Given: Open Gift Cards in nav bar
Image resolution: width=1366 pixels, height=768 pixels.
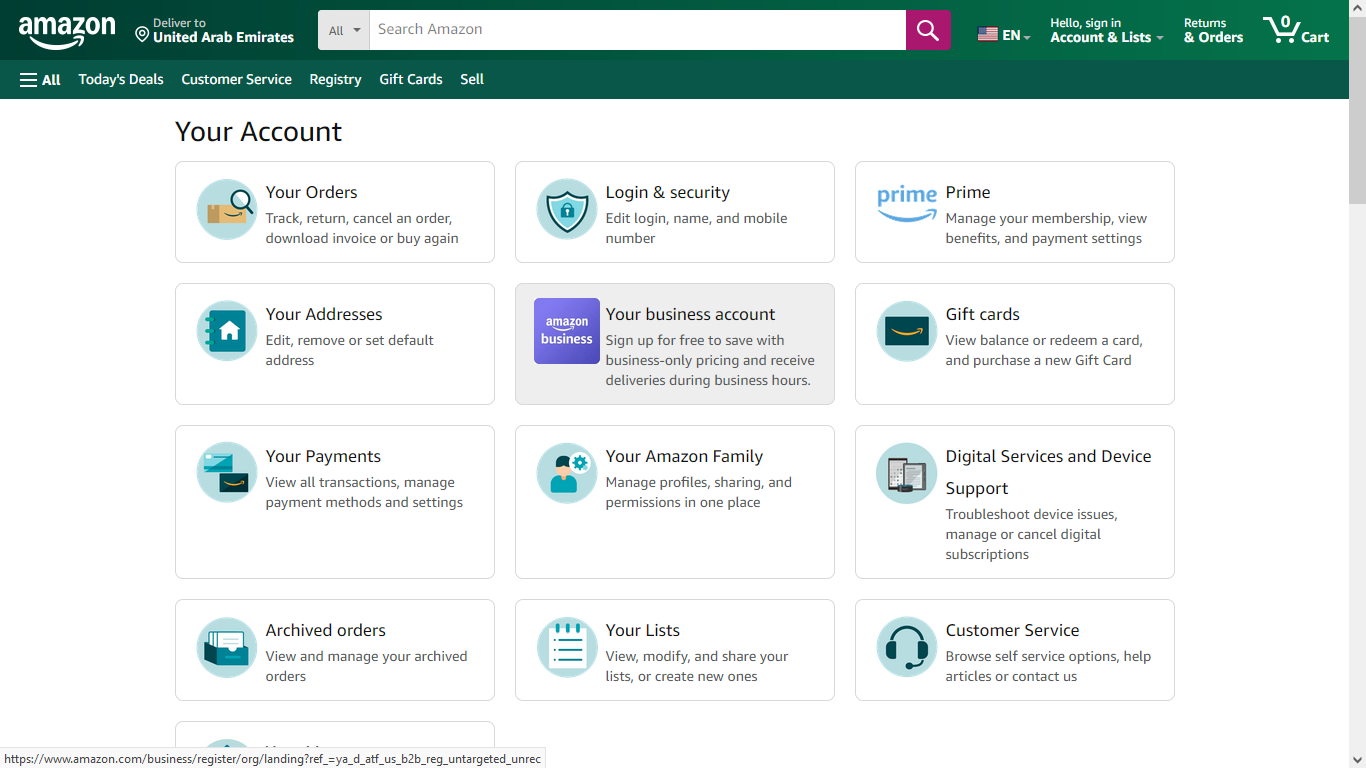Looking at the screenshot, I should (x=411, y=80).
